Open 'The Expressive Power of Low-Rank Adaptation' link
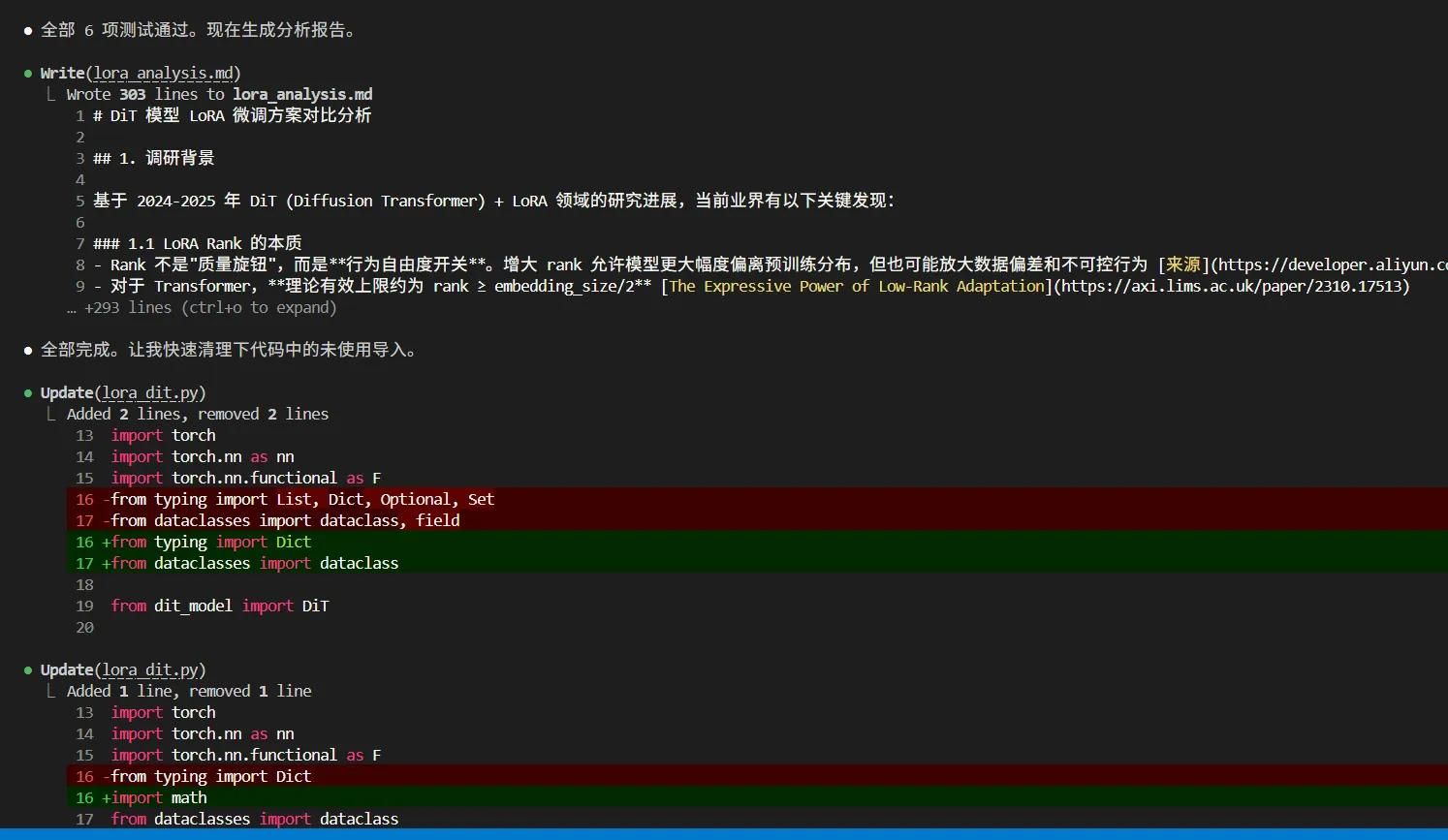1448x840 pixels. (x=857, y=287)
